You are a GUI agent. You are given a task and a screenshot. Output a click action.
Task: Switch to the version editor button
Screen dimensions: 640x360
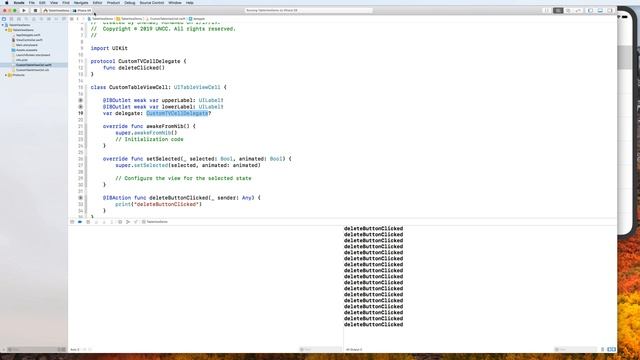578,10
